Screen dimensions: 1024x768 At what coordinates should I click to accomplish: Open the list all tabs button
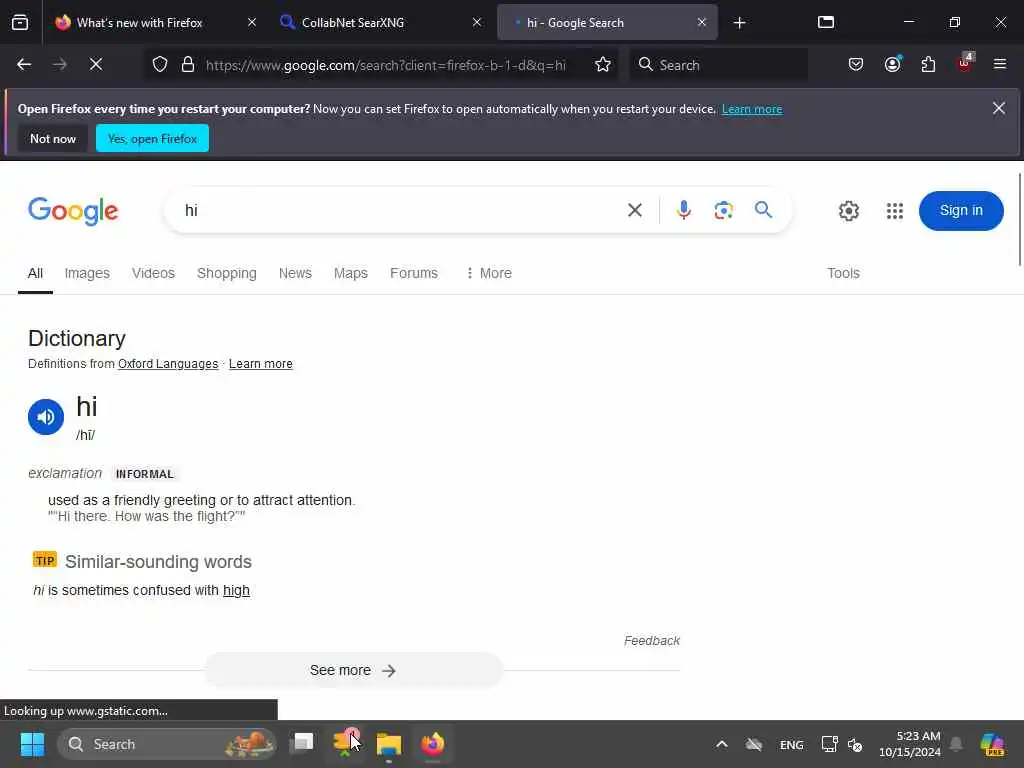(x=826, y=22)
